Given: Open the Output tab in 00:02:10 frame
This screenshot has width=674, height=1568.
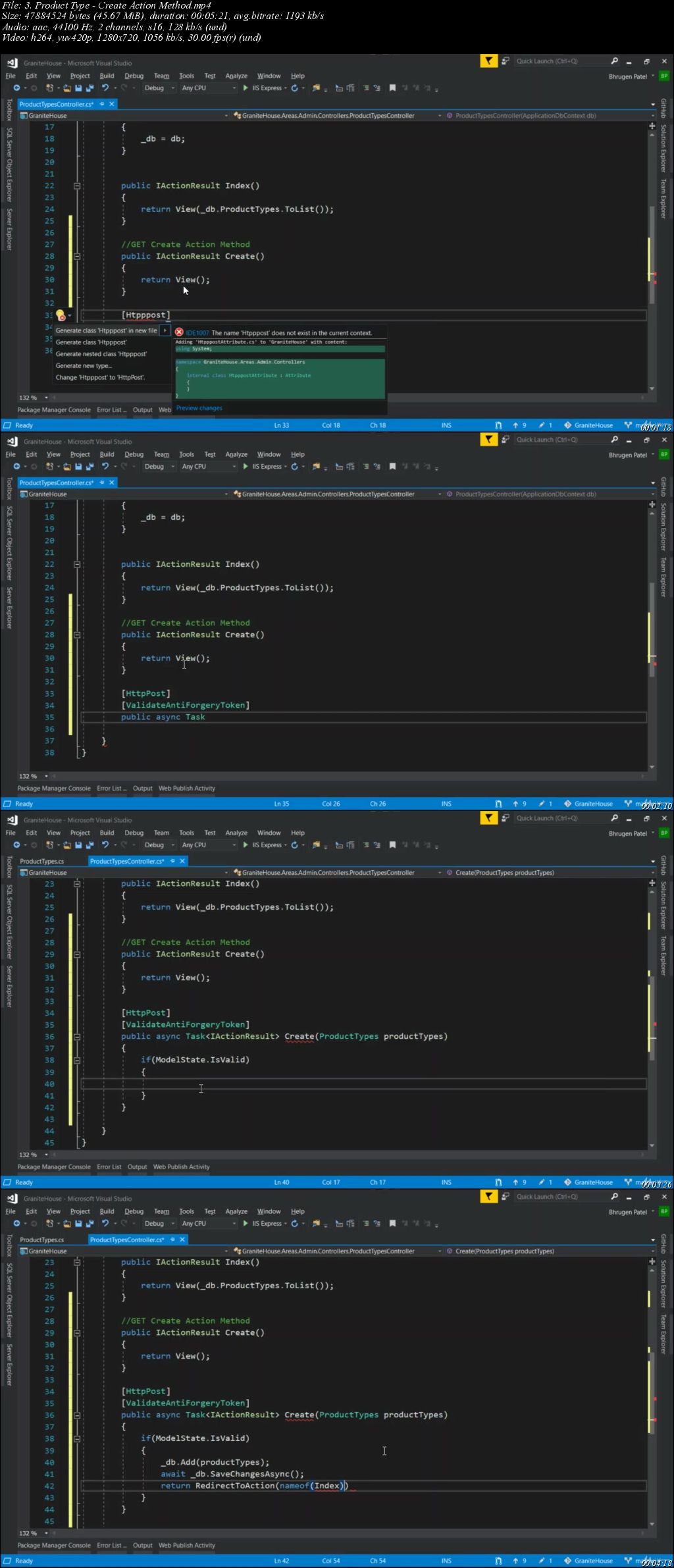Looking at the screenshot, I should 142,789.
